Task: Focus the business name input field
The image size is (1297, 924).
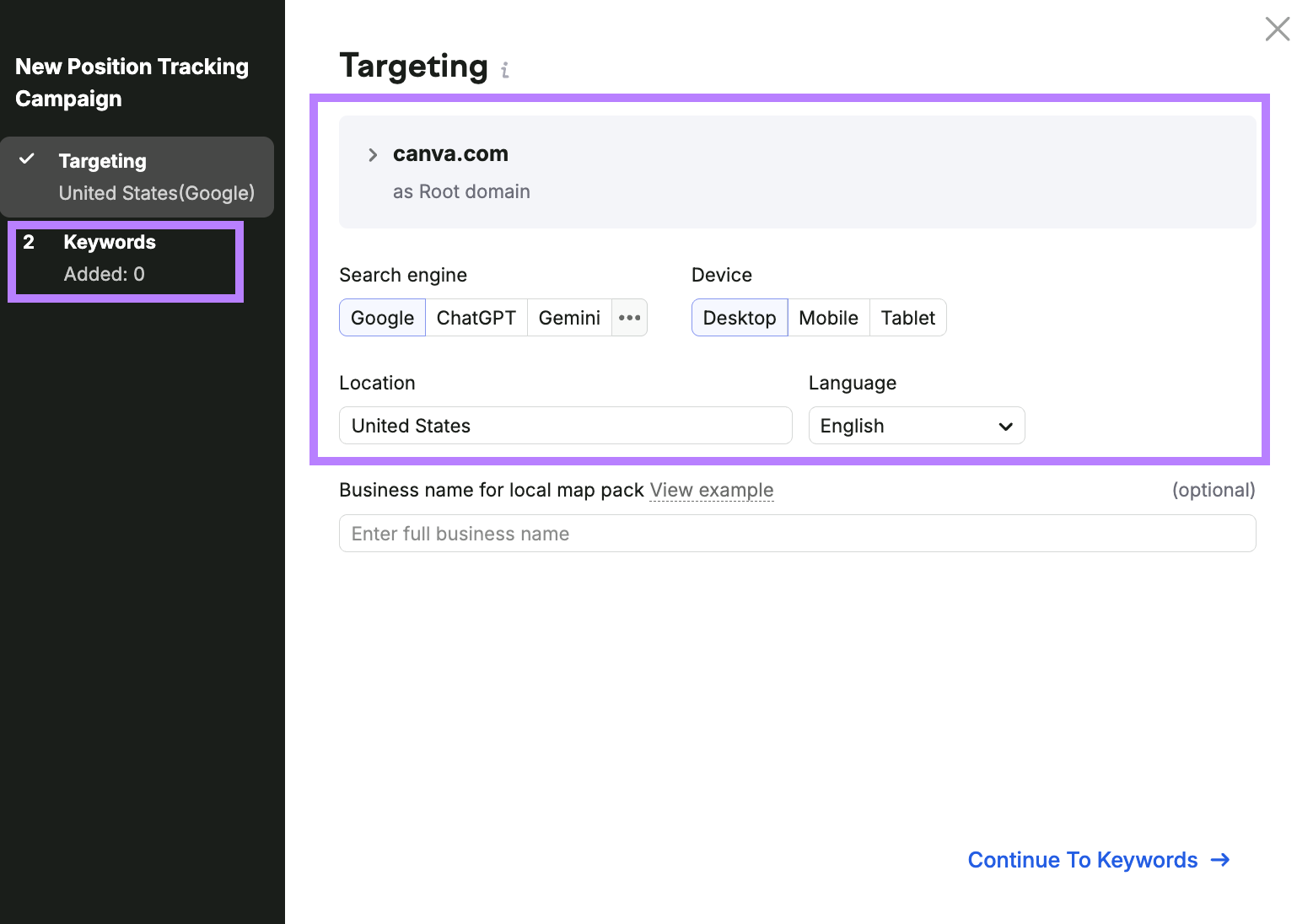Action: coord(798,534)
